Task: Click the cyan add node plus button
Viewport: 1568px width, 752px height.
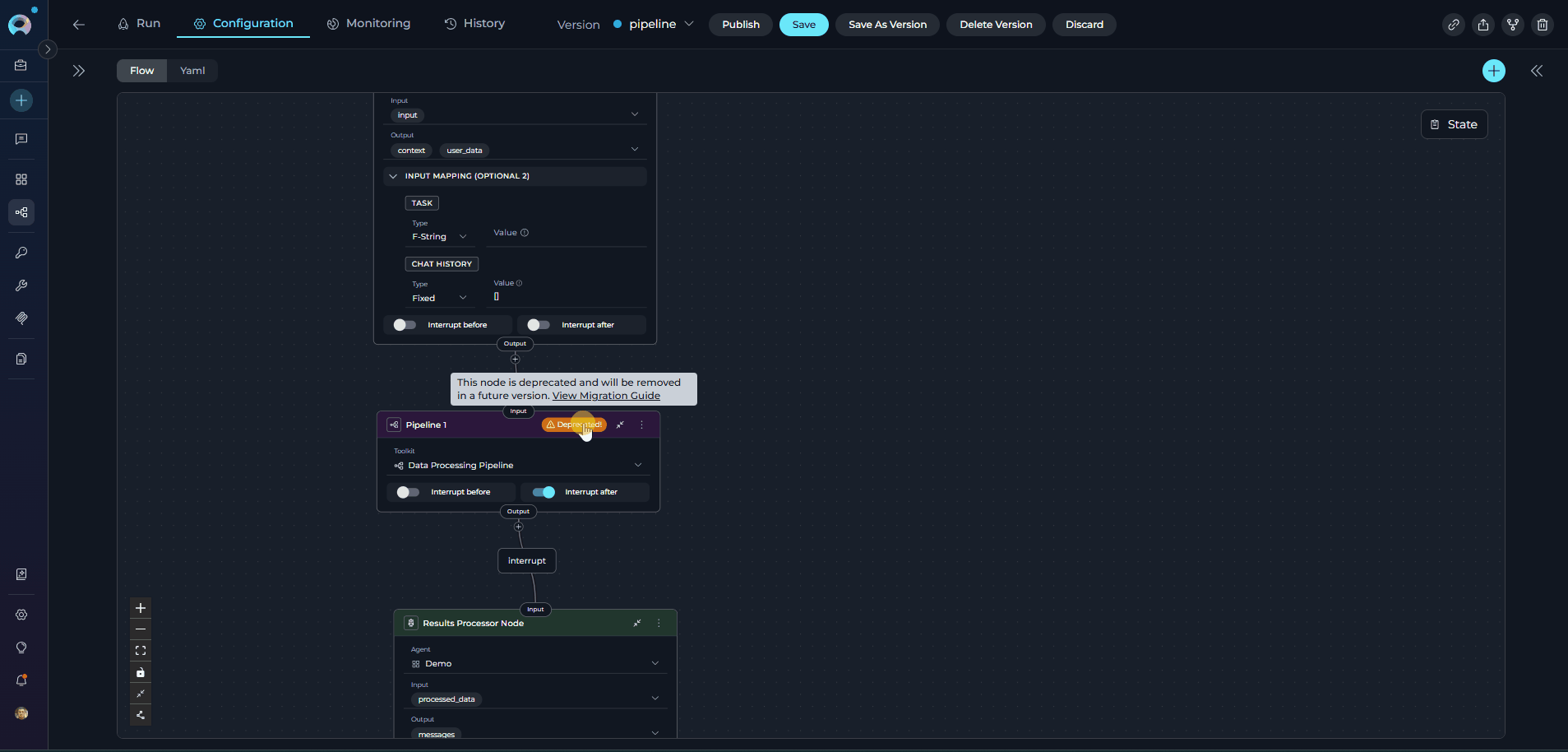Action: pyautogui.click(x=1493, y=71)
